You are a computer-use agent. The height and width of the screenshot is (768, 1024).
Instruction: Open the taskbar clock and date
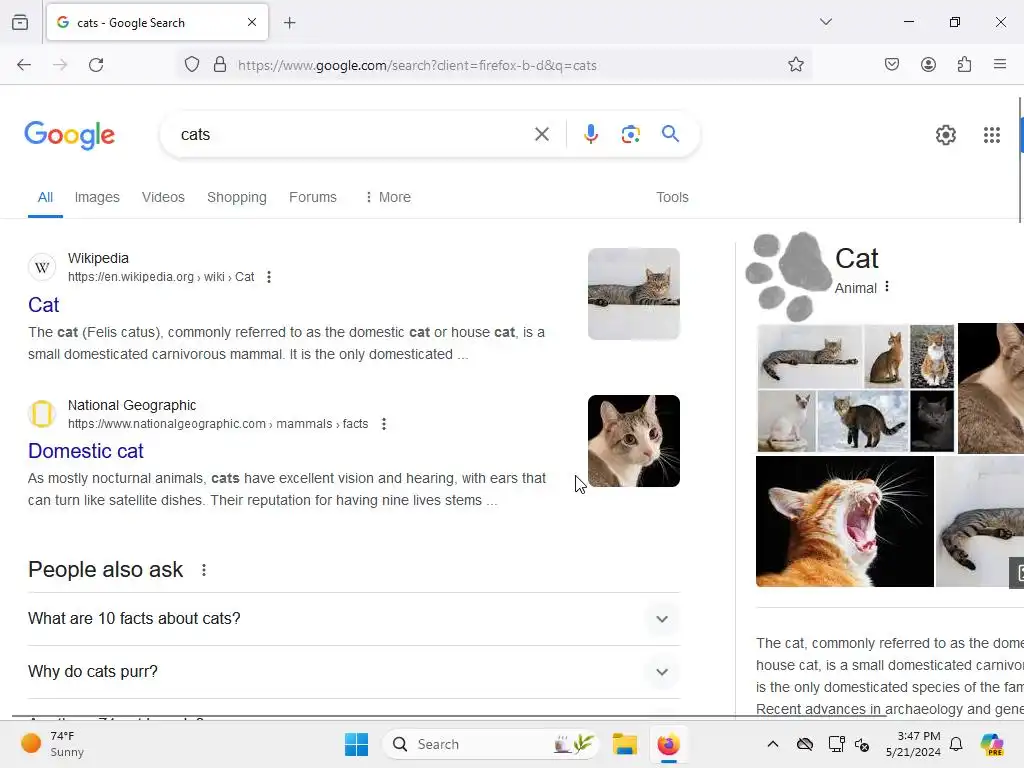[x=913, y=744]
